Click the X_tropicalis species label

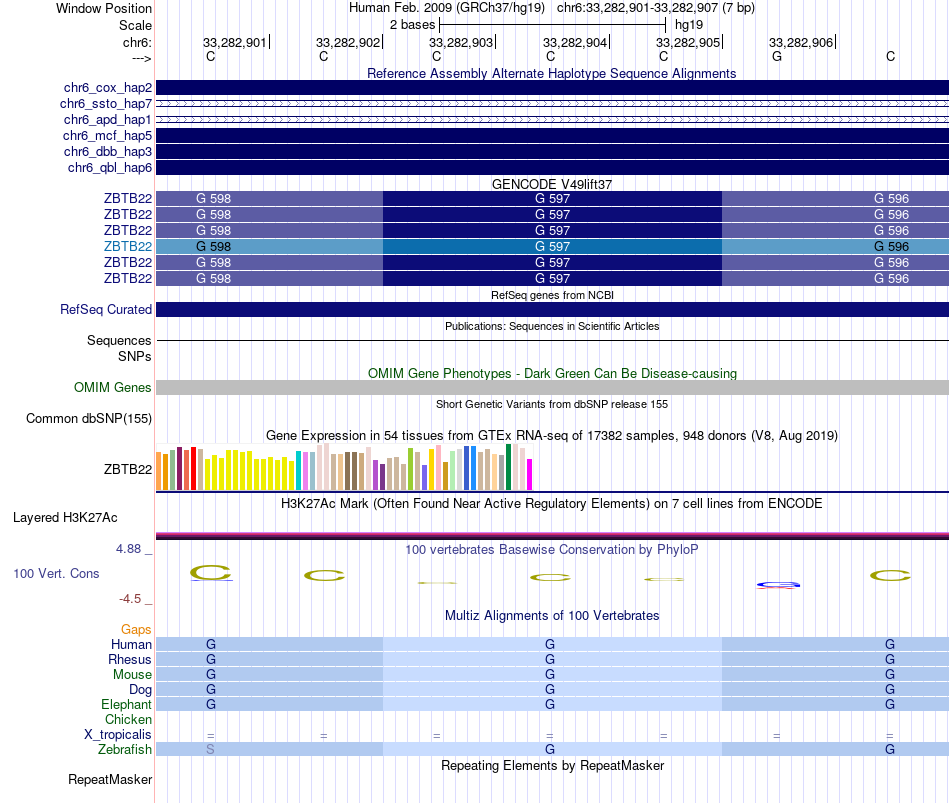coord(118,735)
